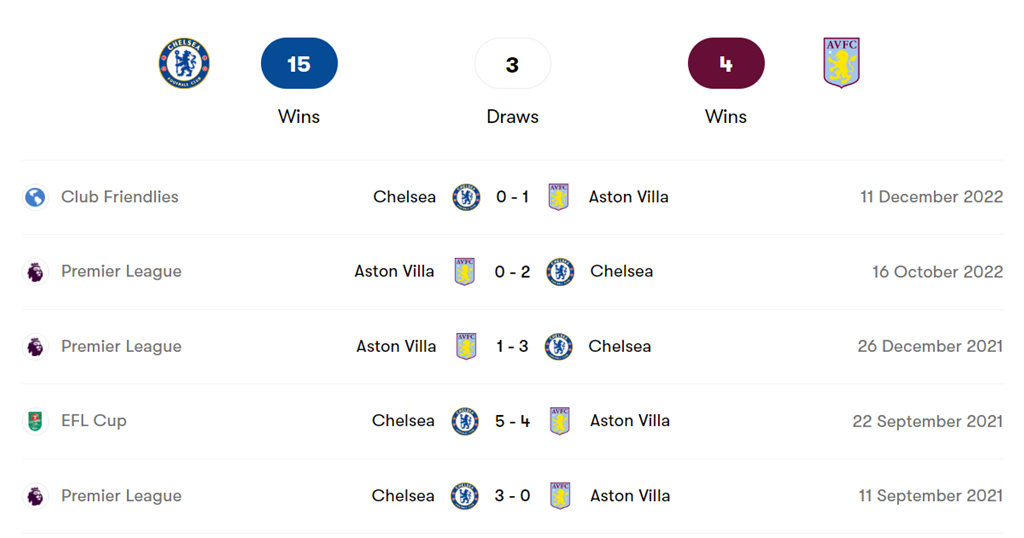Open the 0 - 2 match score
Image resolution: width=1024 pixels, height=538 pixels.
coord(512,272)
